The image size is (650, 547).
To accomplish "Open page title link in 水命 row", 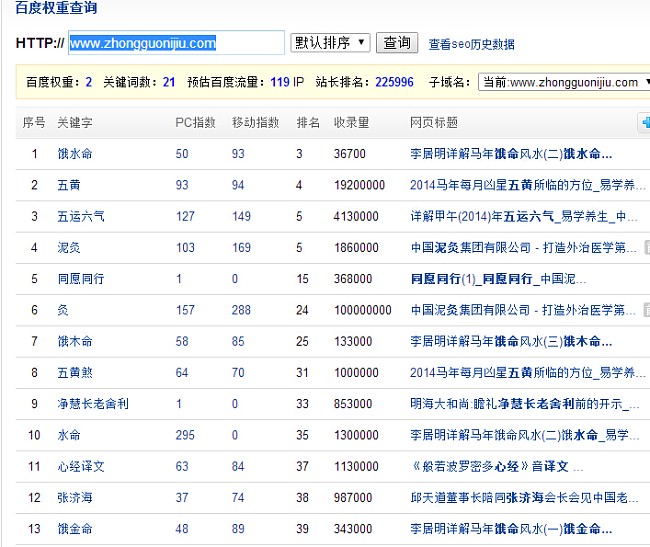I will click(x=524, y=435).
